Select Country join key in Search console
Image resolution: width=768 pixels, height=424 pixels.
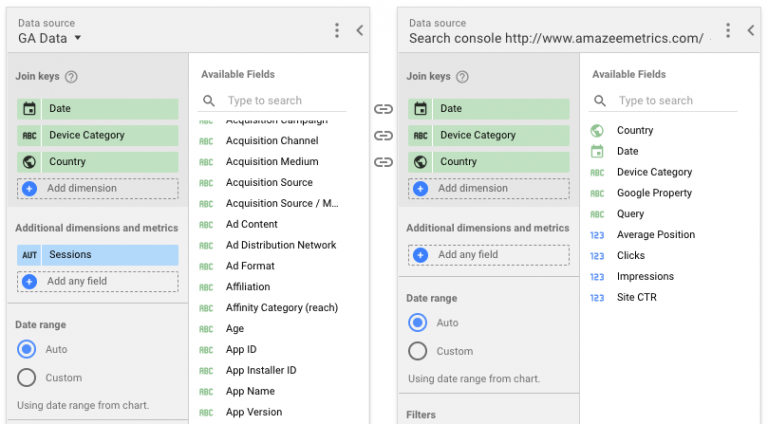[x=489, y=162]
